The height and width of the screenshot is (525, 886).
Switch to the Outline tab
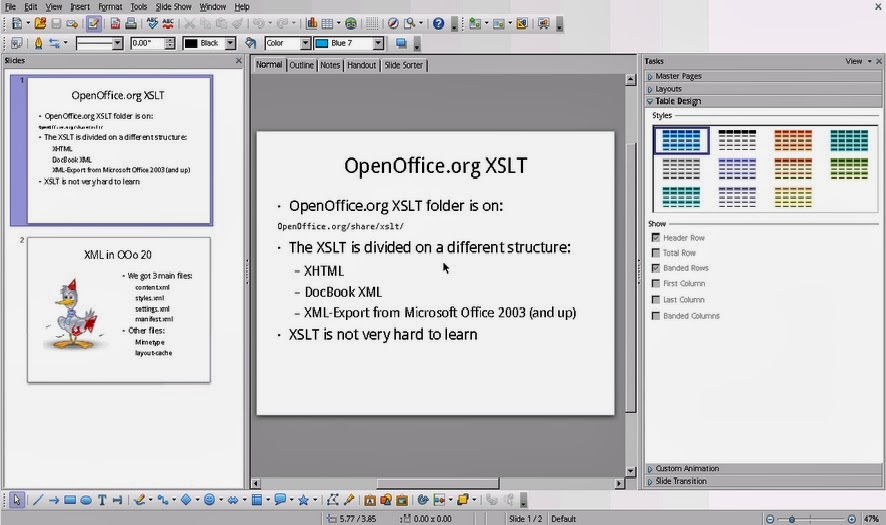point(301,65)
